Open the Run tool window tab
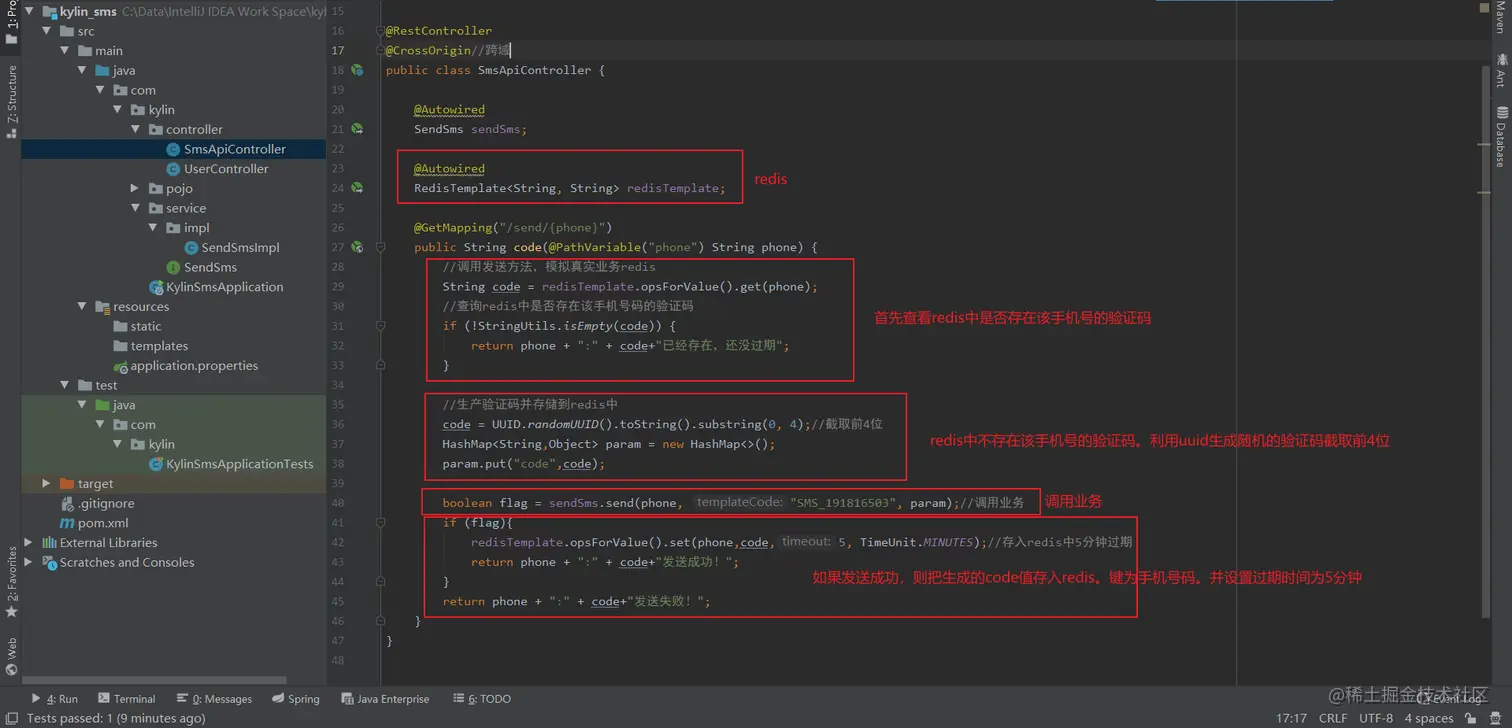The width and height of the screenshot is (1512, 728). (55, 699)
